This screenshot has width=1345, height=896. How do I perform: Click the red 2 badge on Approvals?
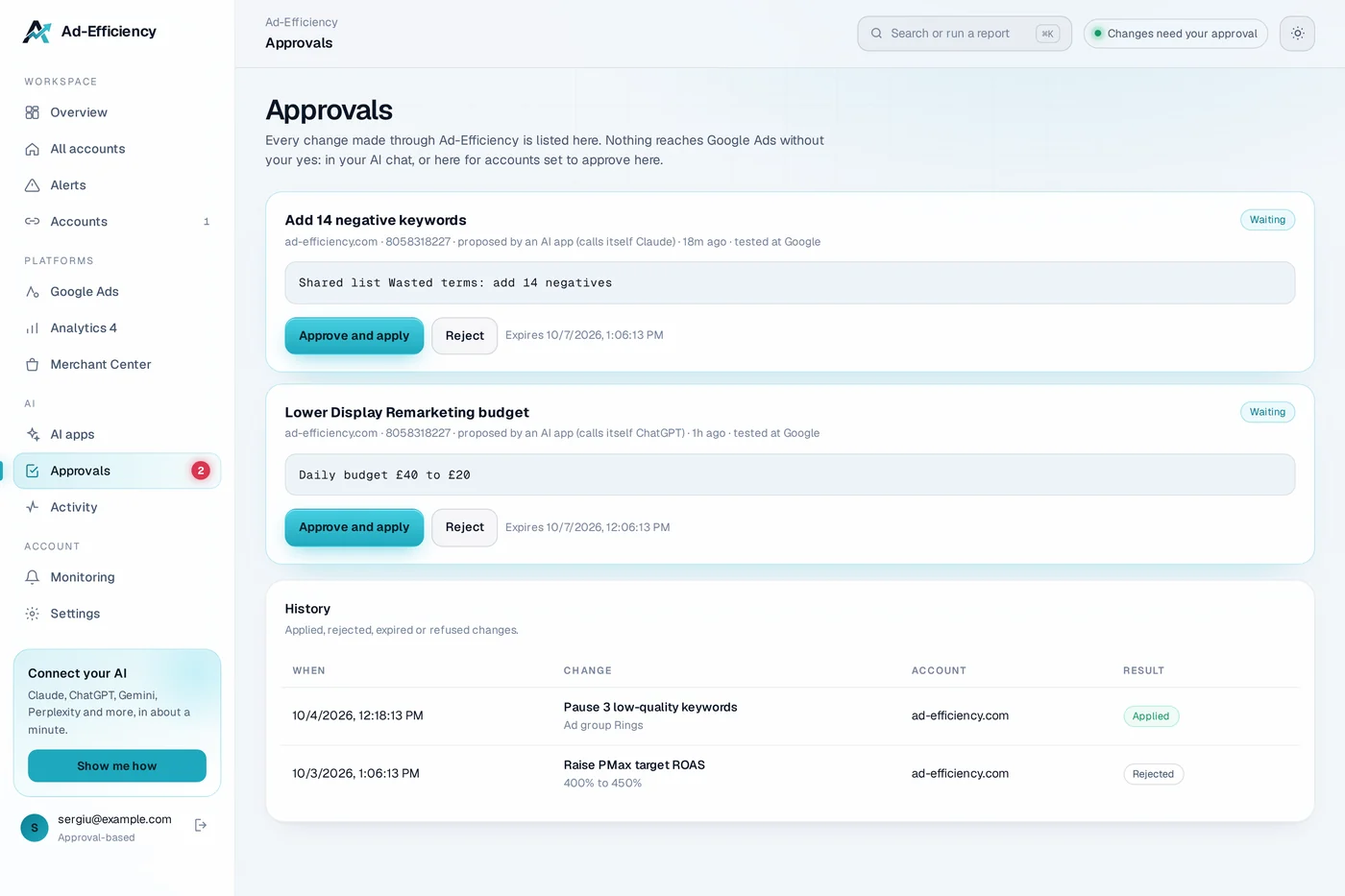point(200,471)
